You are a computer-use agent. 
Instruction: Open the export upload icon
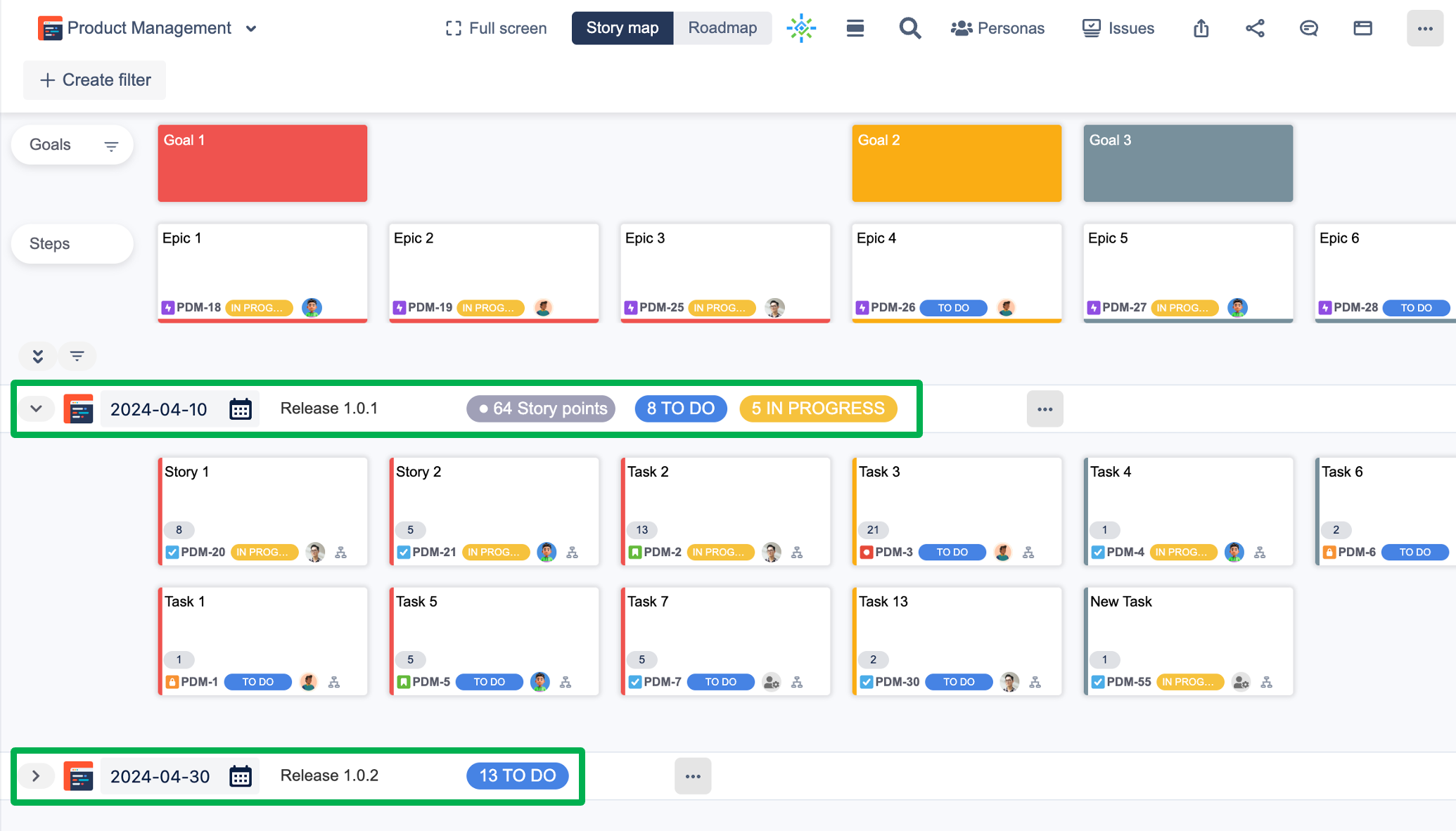1201,28
